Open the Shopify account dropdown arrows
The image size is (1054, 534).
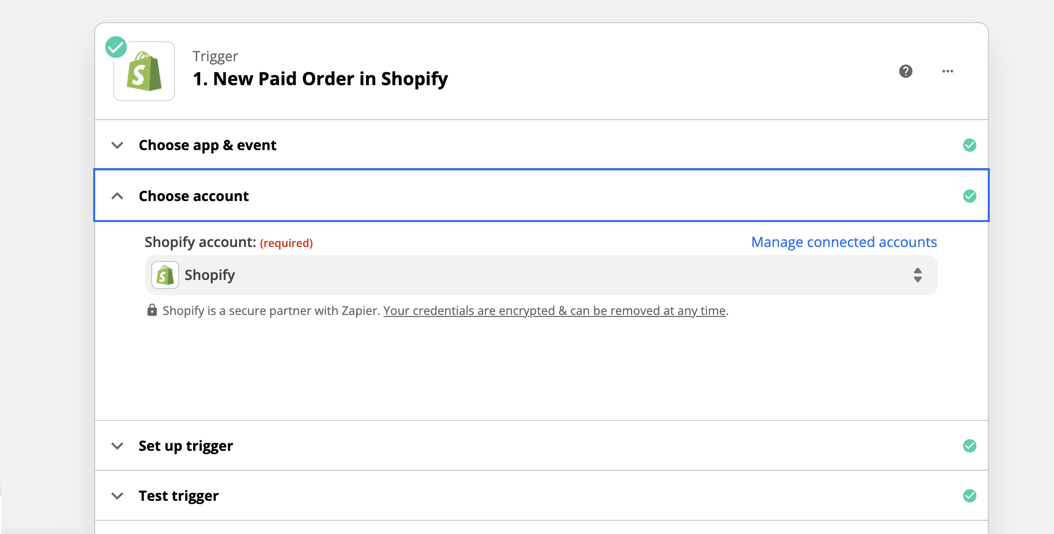pyautogui.click(x=918, y=275)
